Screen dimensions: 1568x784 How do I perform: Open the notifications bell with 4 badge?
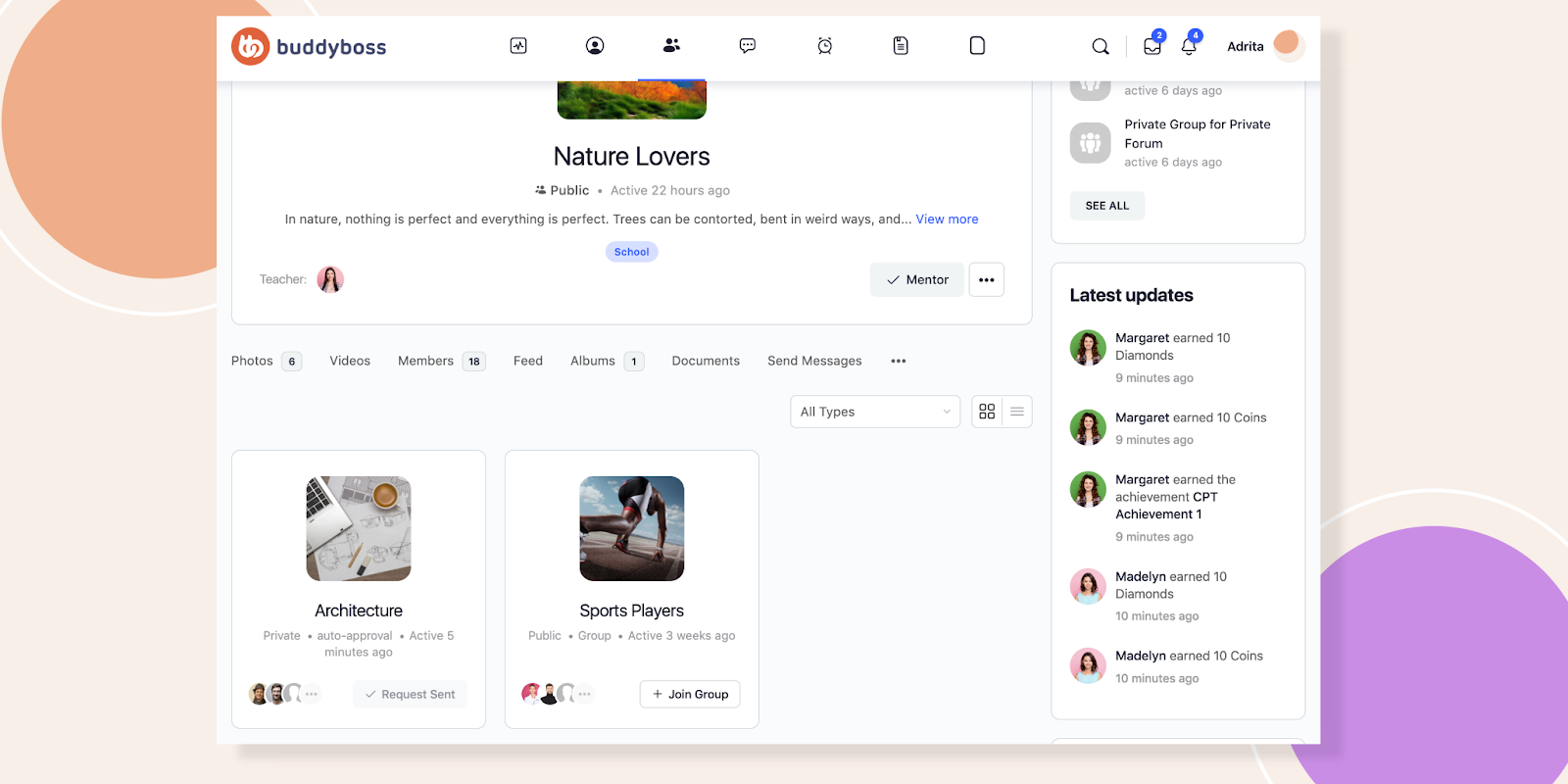pos(1190,45)
